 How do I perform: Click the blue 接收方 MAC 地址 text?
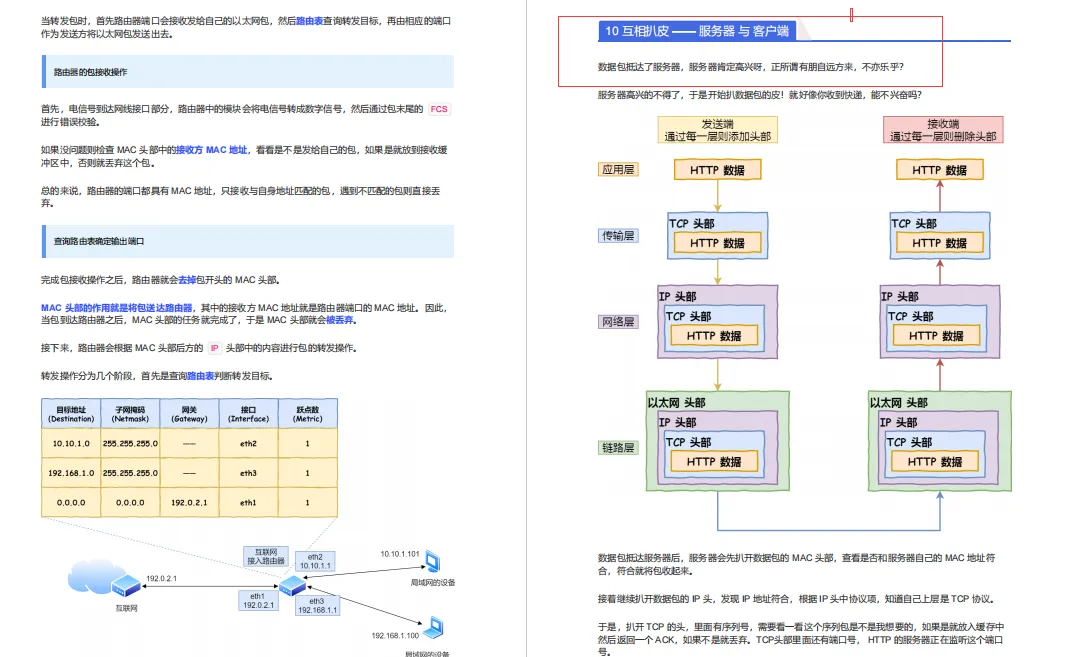211,150
